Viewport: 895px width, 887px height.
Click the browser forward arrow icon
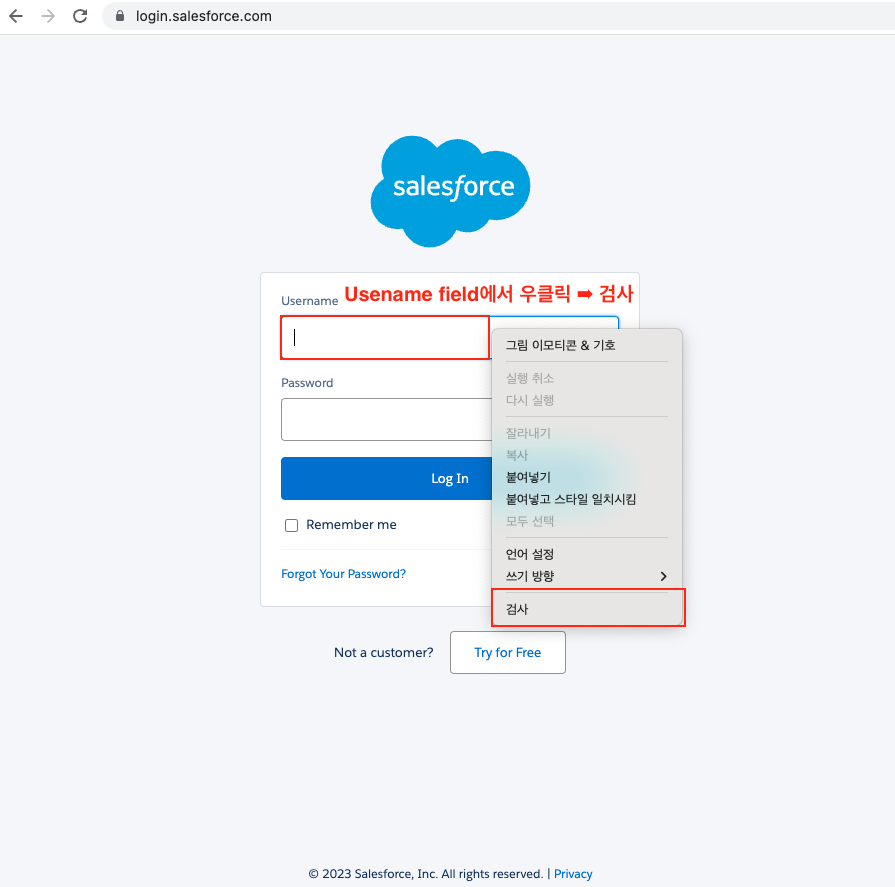click(x=48, y=16)
